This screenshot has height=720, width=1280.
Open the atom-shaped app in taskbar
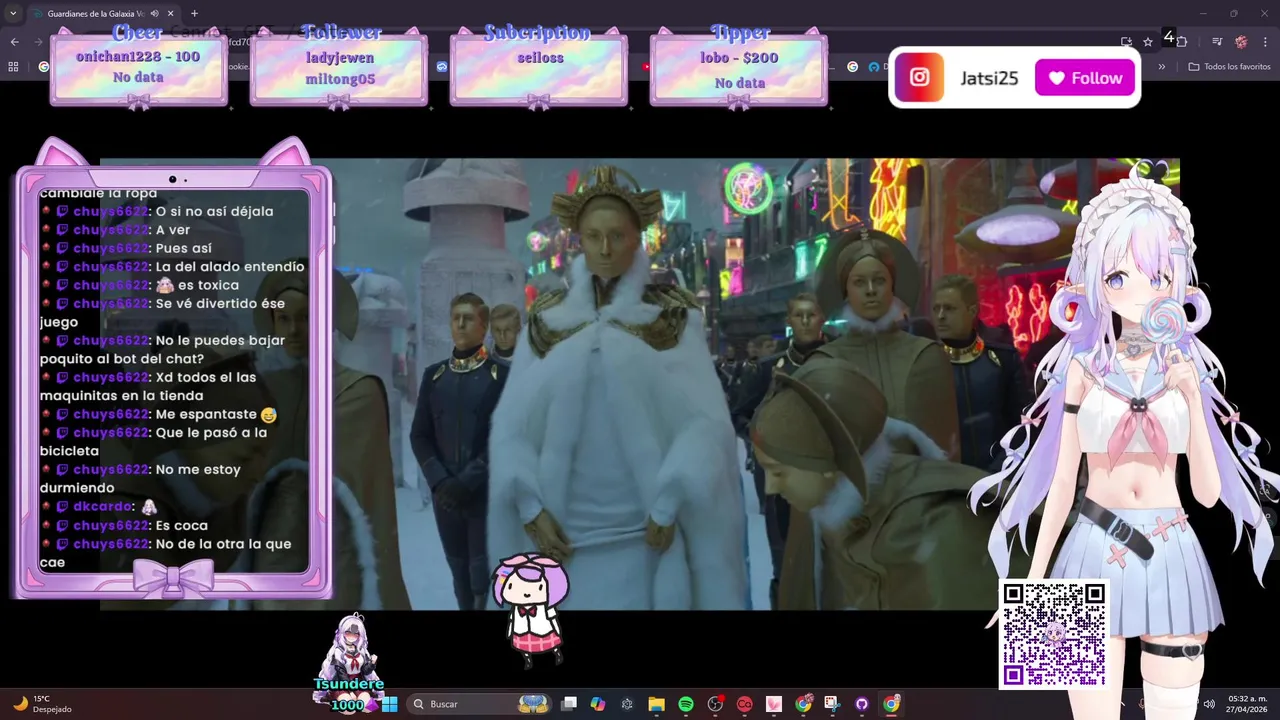pos(627,704)
